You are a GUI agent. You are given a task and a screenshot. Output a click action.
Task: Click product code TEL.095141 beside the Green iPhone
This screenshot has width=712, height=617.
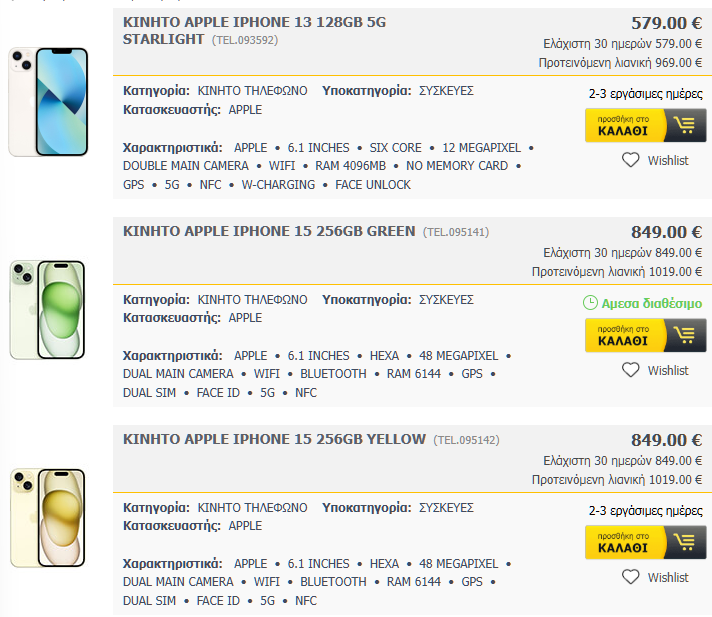[456, 232]
